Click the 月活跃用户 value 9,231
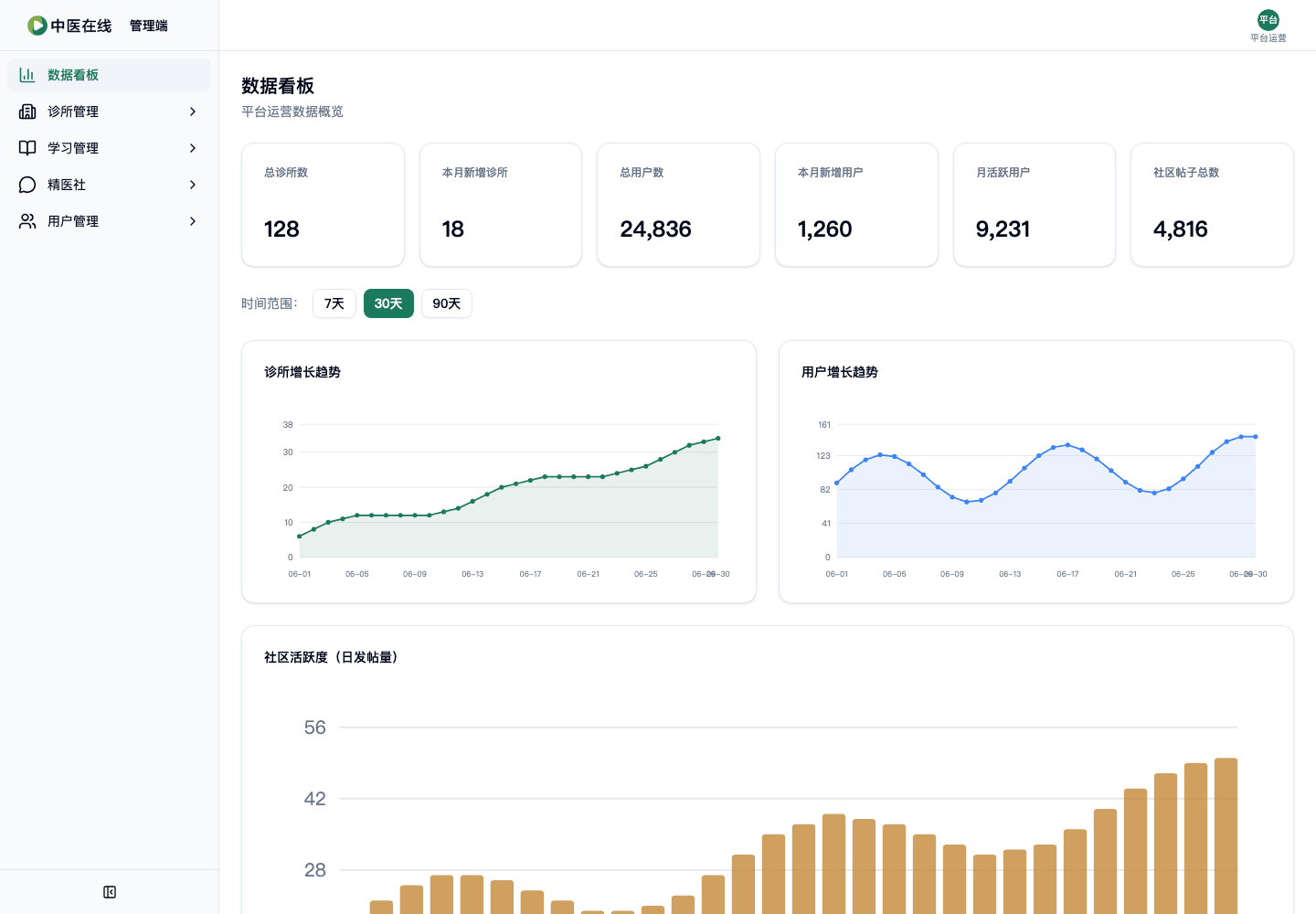 [1003, 229]
